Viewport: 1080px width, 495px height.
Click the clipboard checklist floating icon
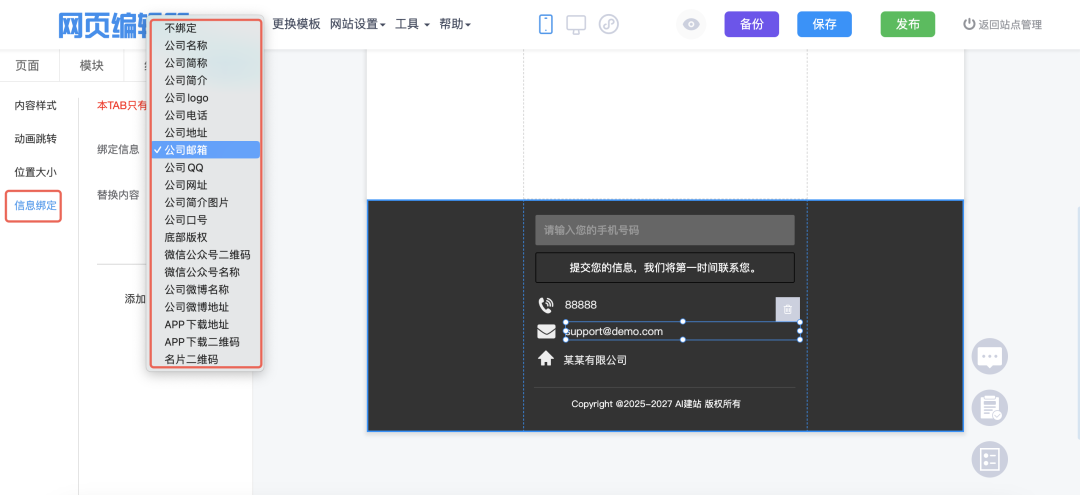989,407
